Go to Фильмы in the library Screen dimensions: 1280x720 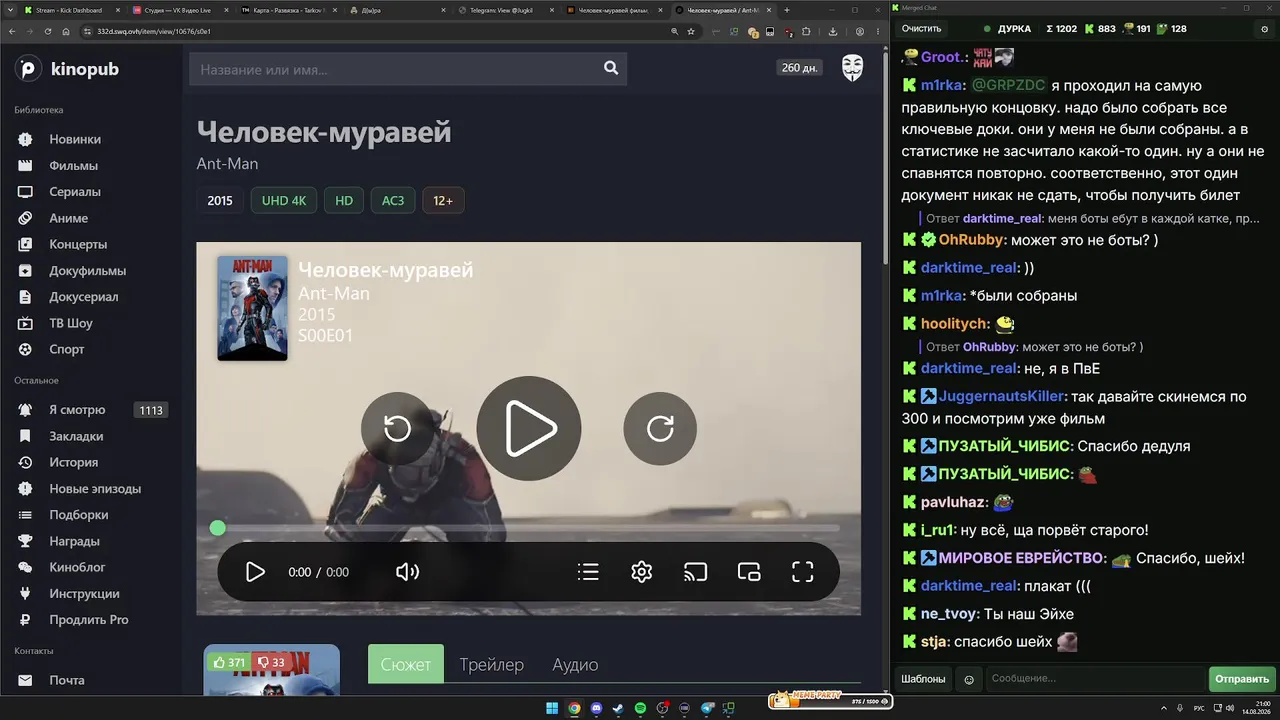click(x=73, y=166)
